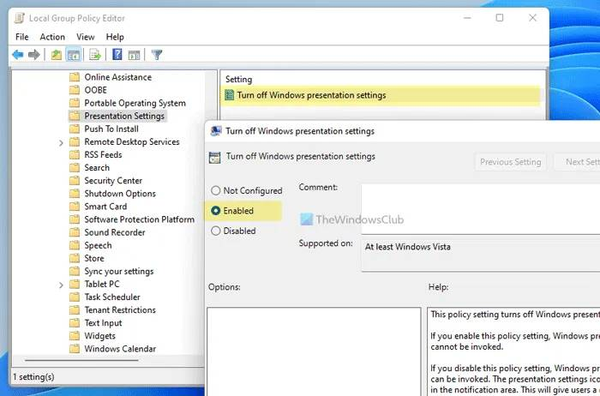
Task: Click the Setting column header
Action: click(x=238, y=79)
